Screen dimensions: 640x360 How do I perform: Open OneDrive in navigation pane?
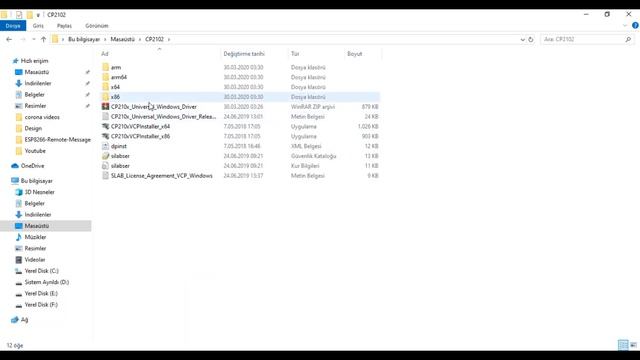[32, 166]
